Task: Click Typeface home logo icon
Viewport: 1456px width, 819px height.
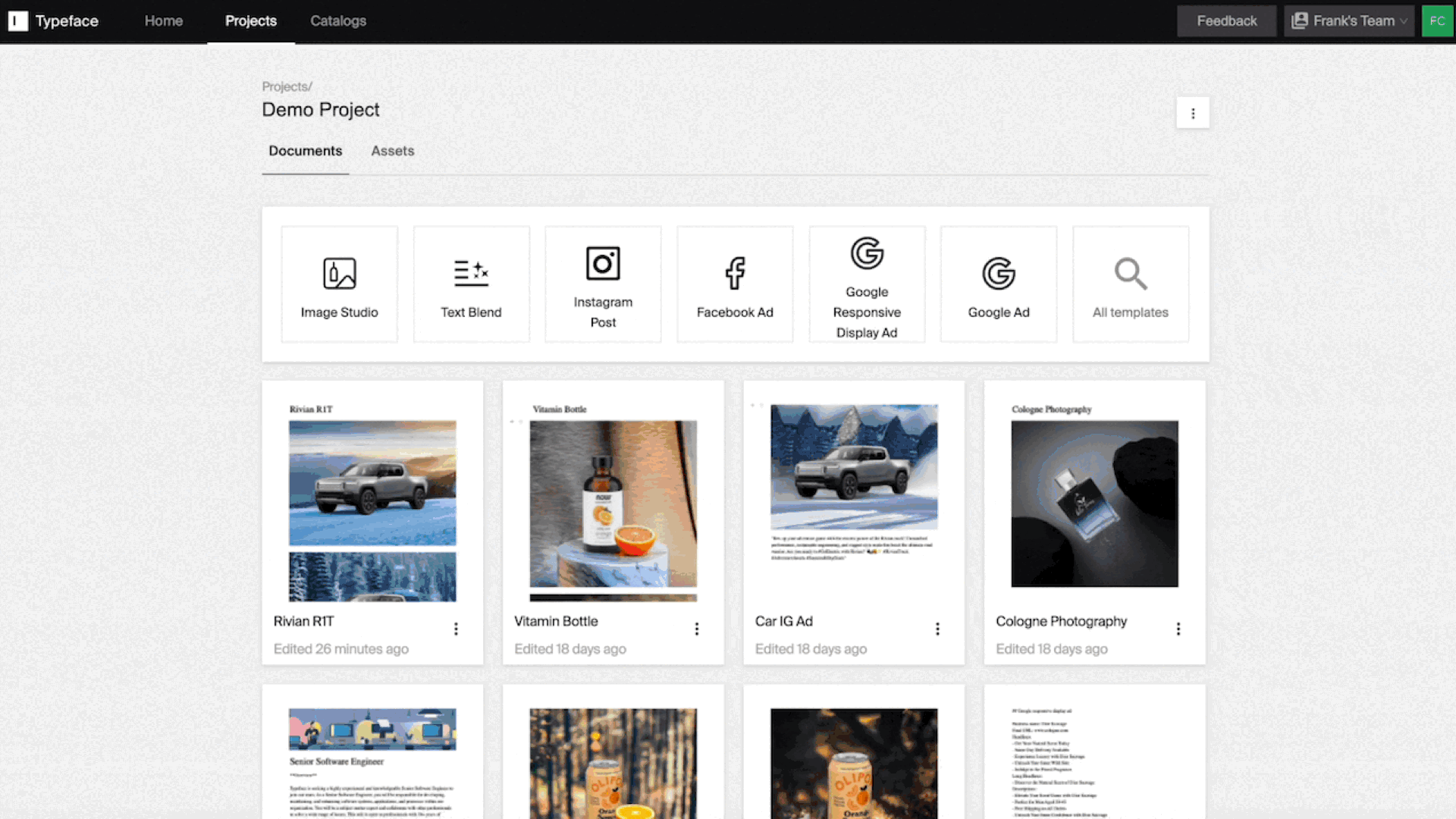Action: (18, 21)
